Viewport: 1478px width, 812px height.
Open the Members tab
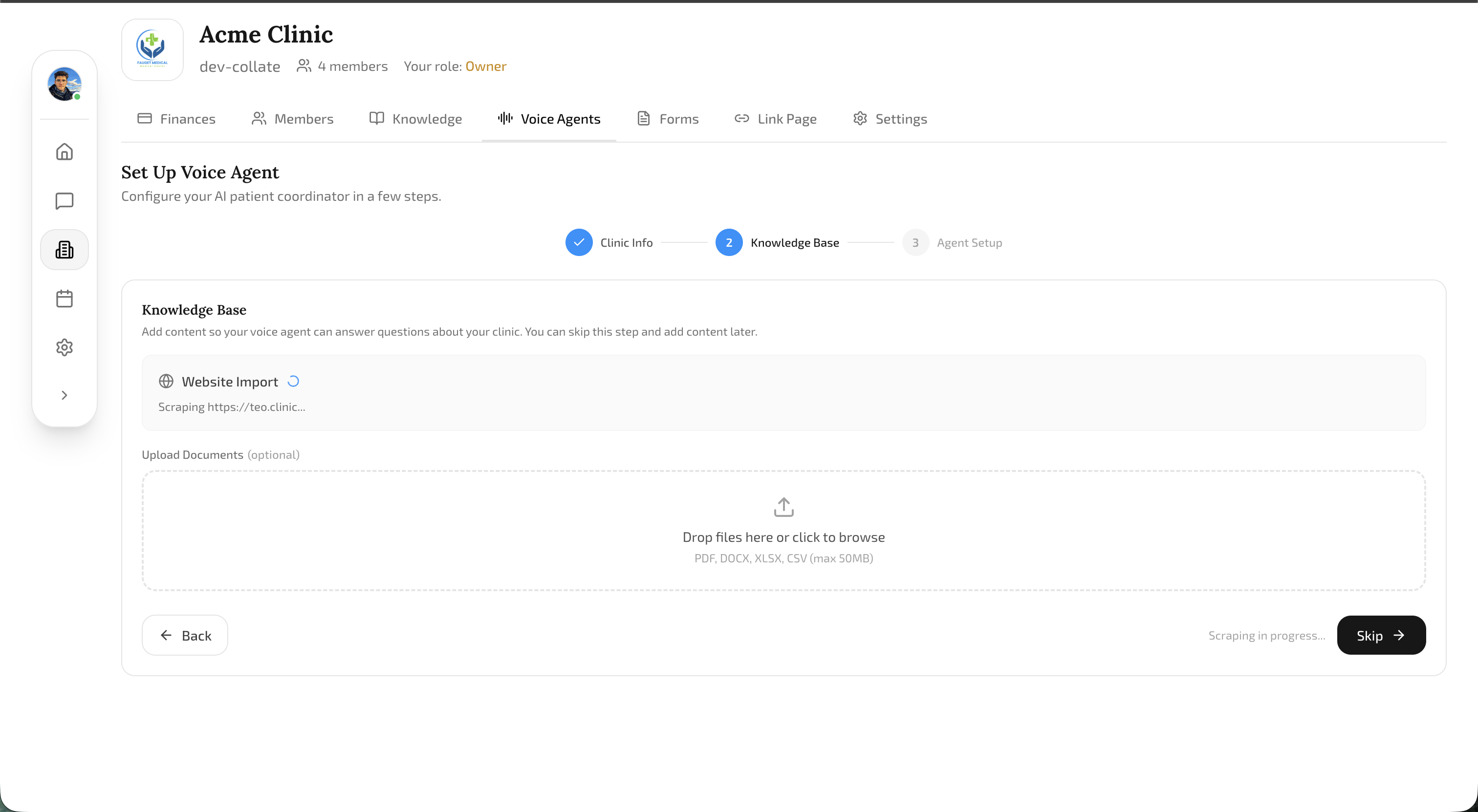[x=293, y=118]
